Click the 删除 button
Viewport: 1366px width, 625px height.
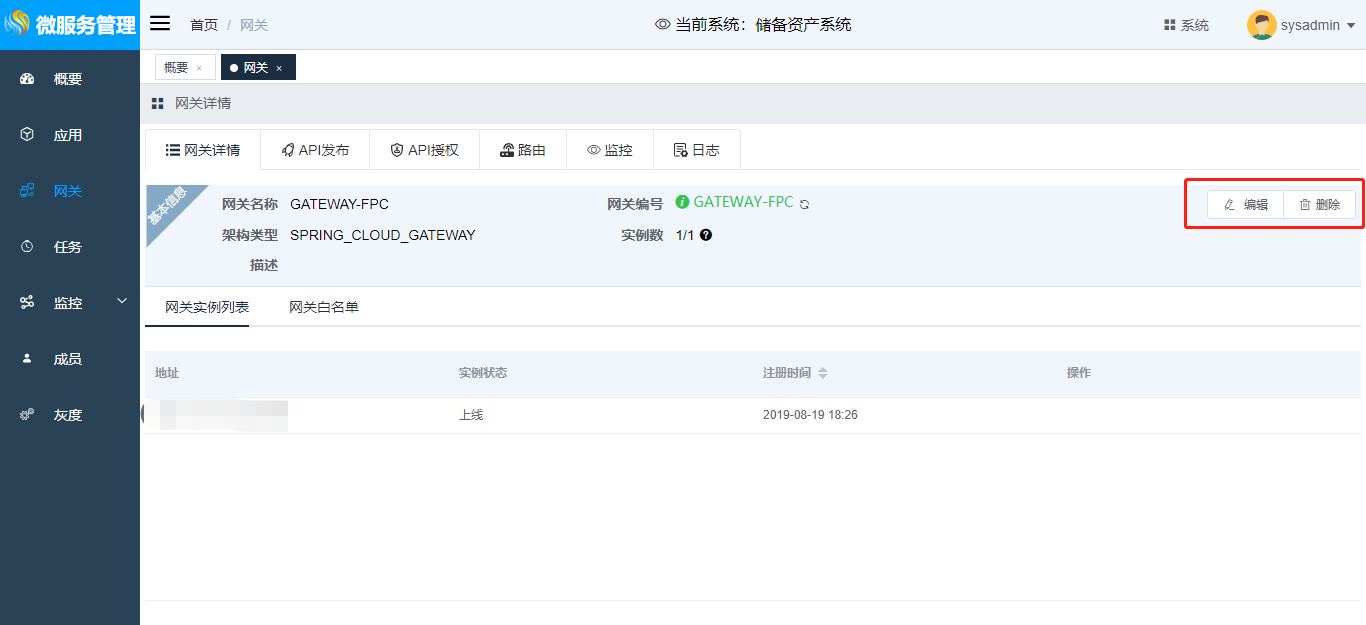(x=1319, y=205)
